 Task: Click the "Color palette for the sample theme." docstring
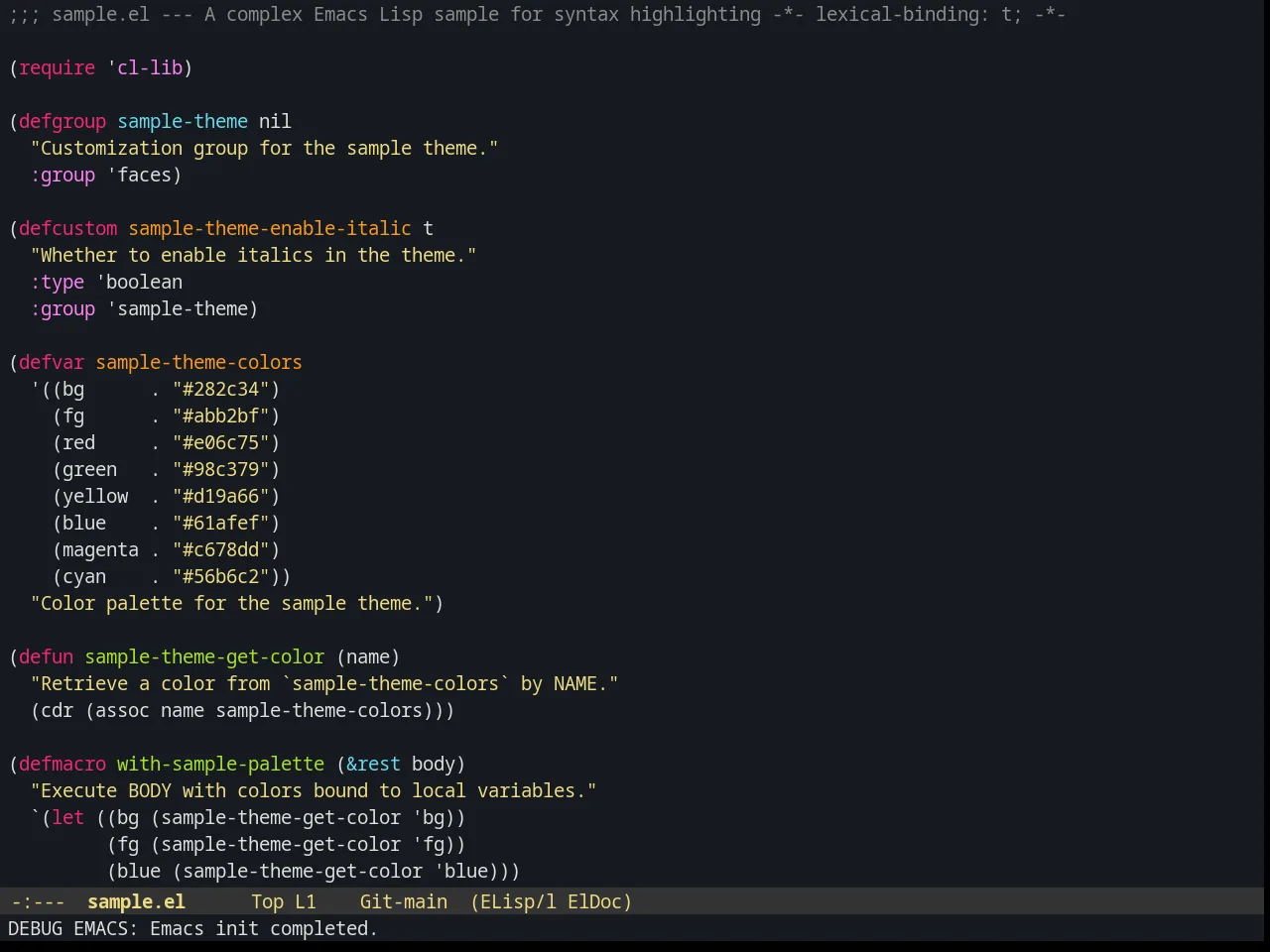click(231, 603)
